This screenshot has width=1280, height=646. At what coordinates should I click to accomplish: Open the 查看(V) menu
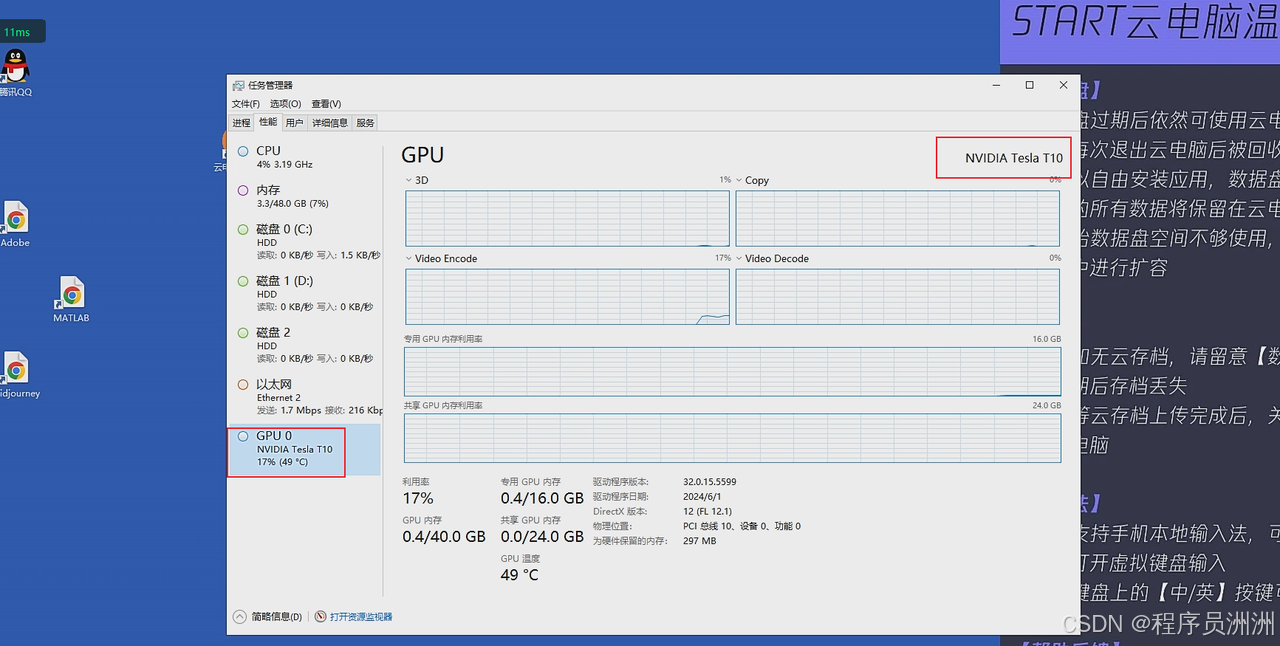326,104
